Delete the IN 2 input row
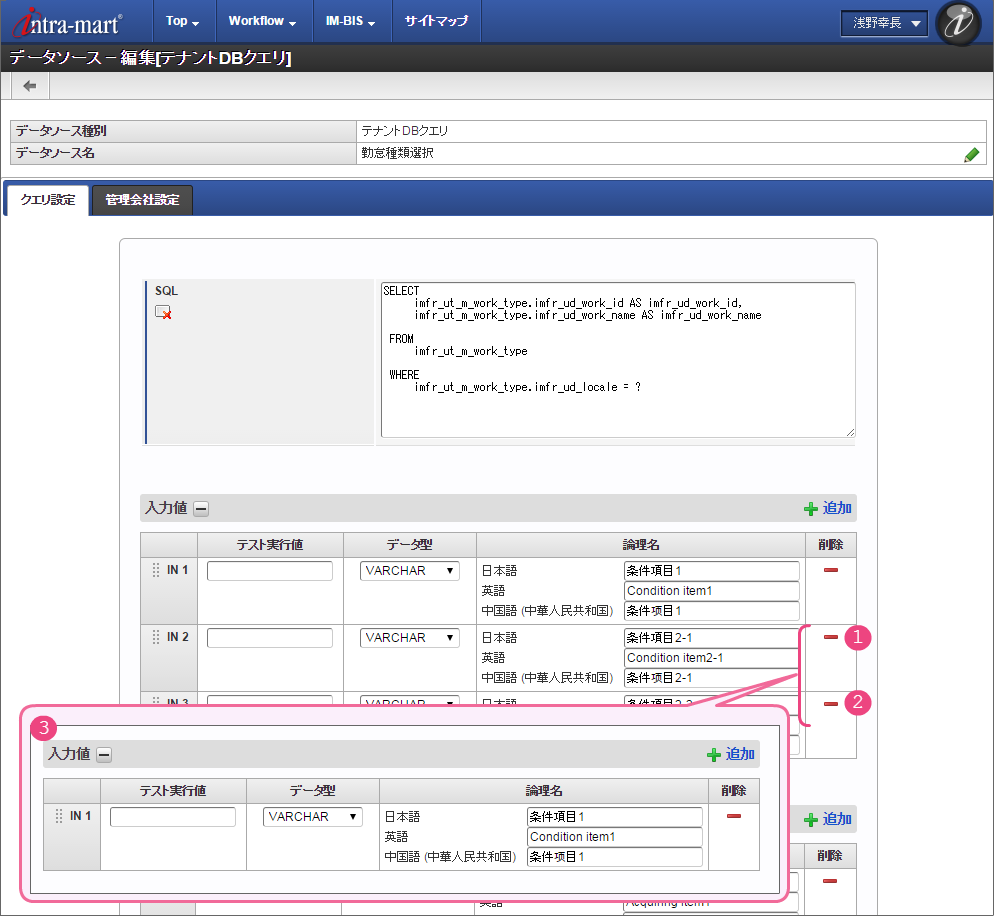 coord(830,637)
